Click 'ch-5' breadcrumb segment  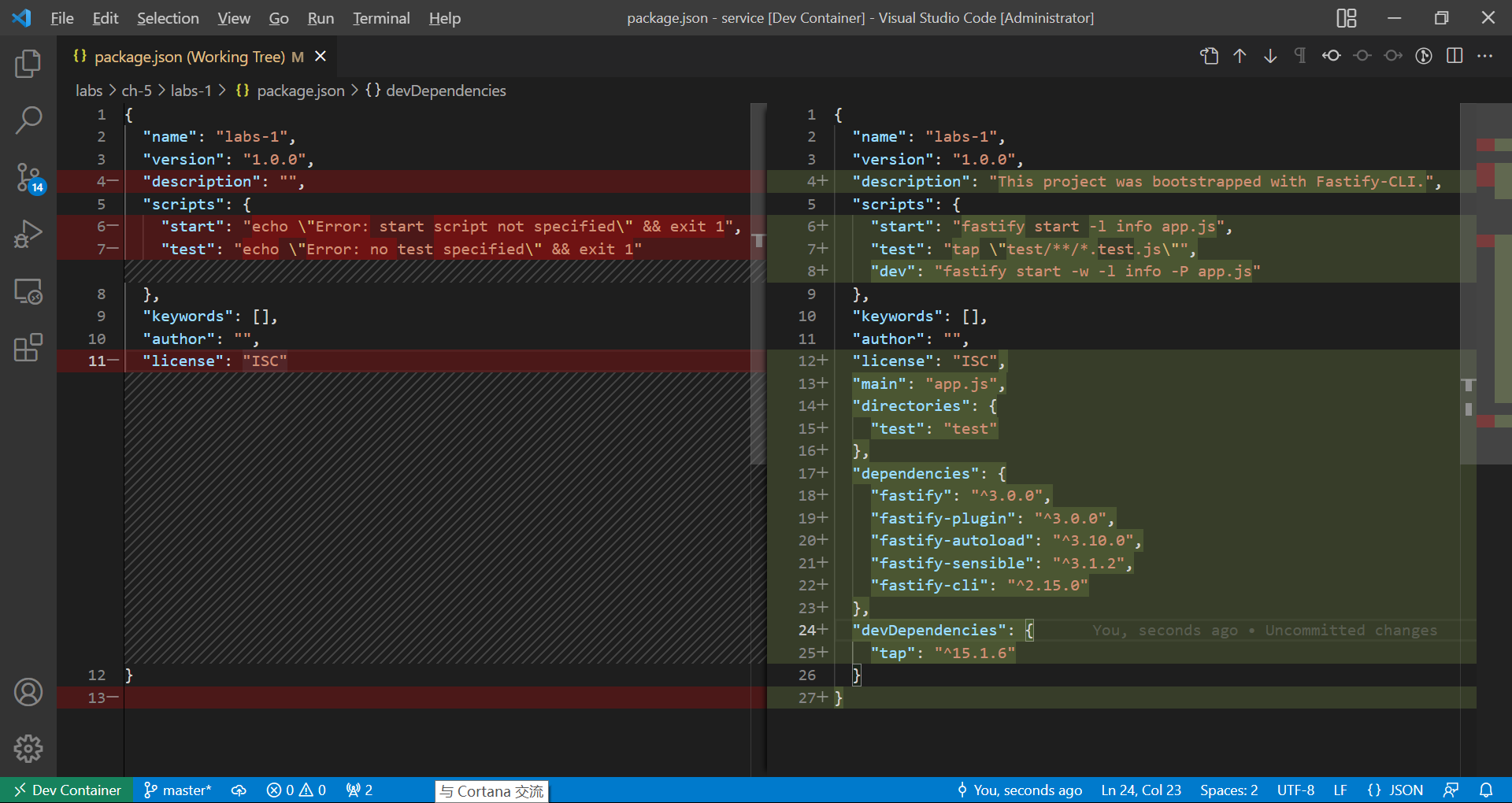(136, 91)
